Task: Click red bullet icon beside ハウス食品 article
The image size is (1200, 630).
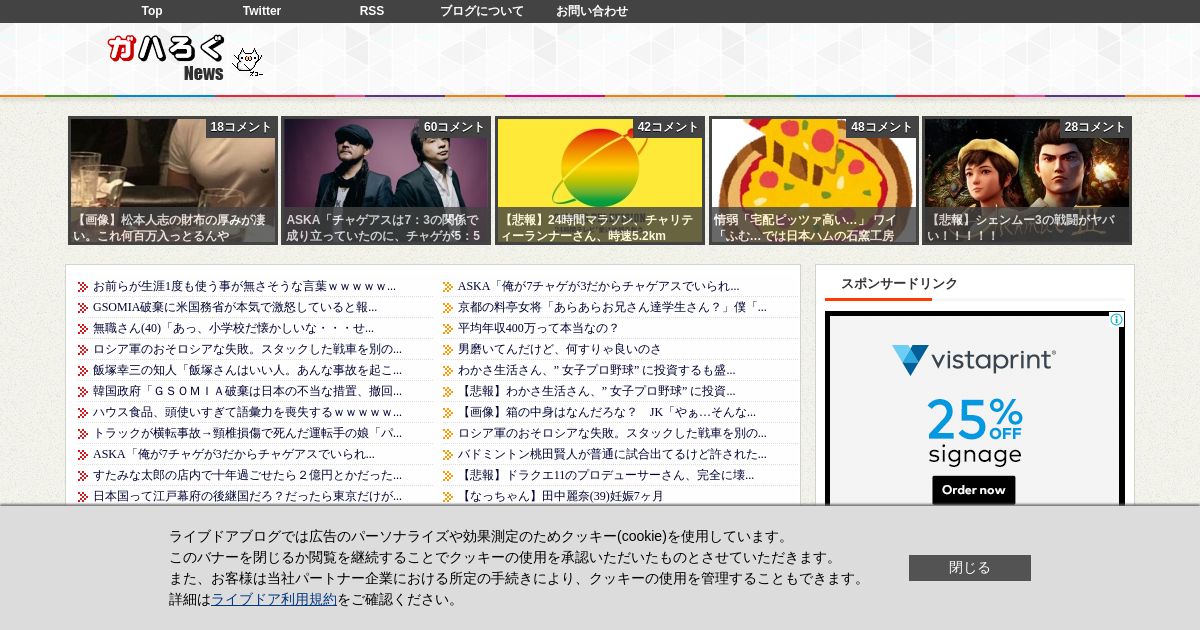Action: [83, 413]
